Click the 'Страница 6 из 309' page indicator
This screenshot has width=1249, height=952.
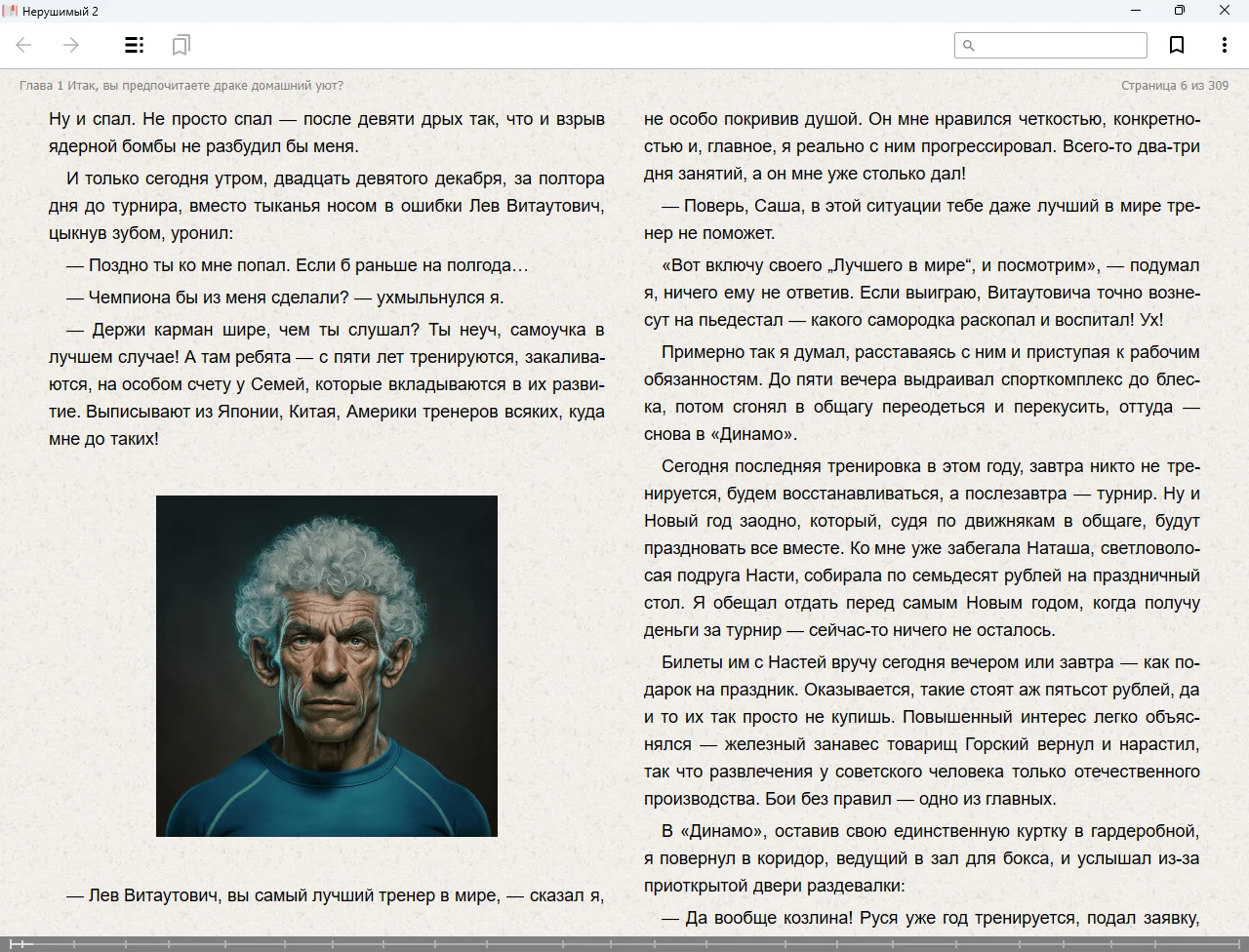(1174, 86)
